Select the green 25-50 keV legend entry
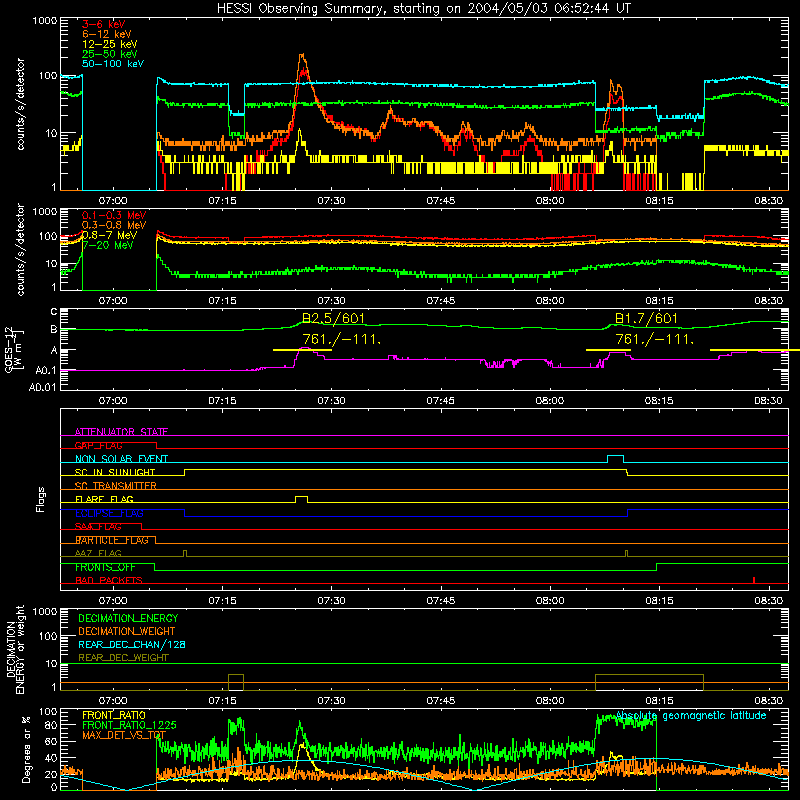 point(110,54)
